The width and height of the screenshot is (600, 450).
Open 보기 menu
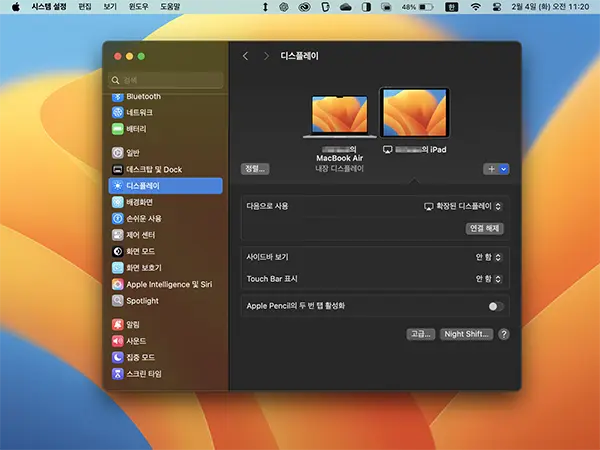click(x=110, y=7)
